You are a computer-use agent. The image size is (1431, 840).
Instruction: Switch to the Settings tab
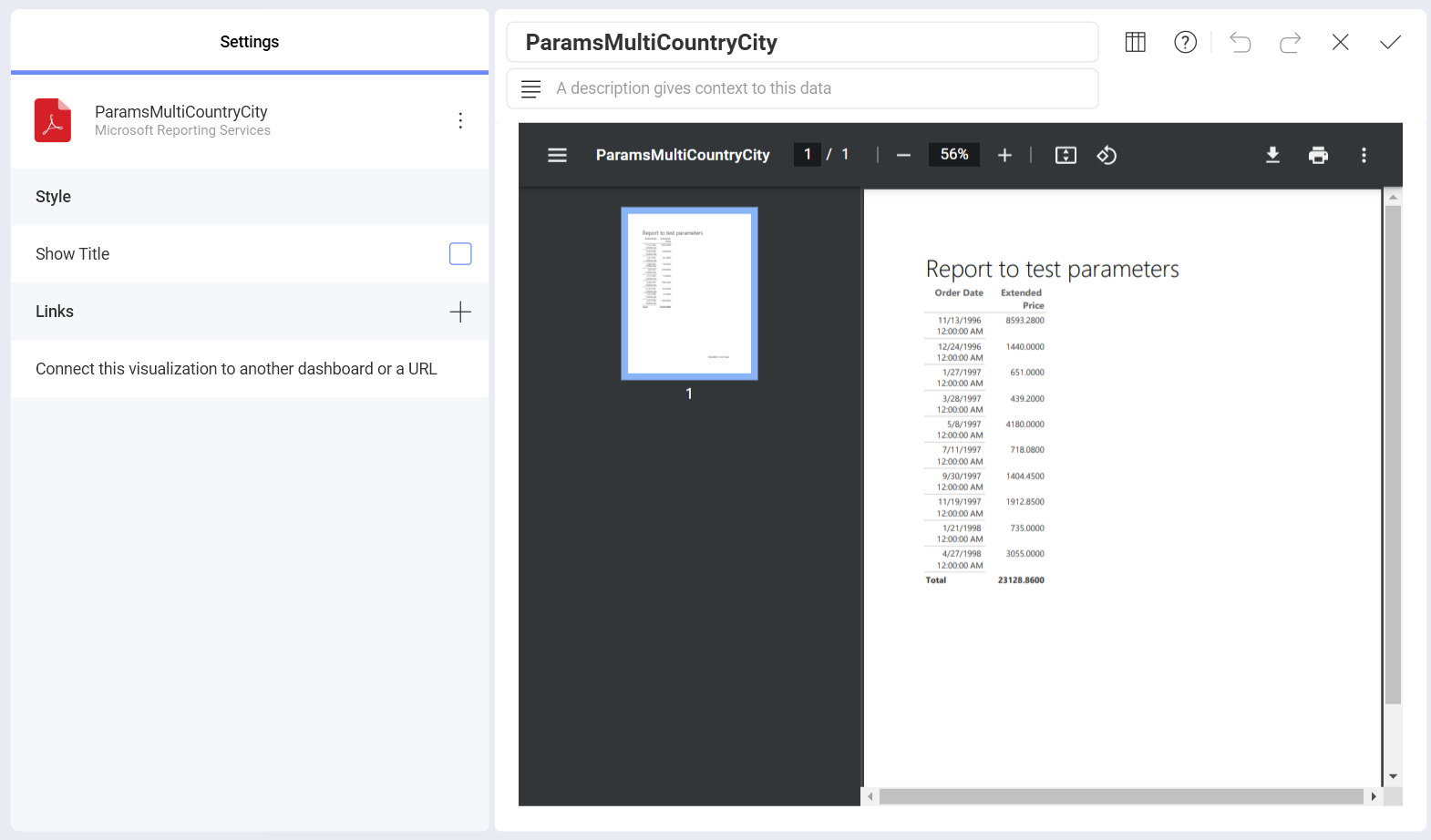(250, 42)
